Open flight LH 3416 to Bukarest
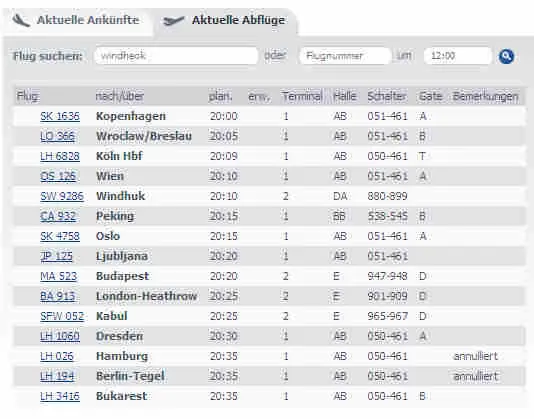Viewport: 534px width, 419px height. [60, 396]
